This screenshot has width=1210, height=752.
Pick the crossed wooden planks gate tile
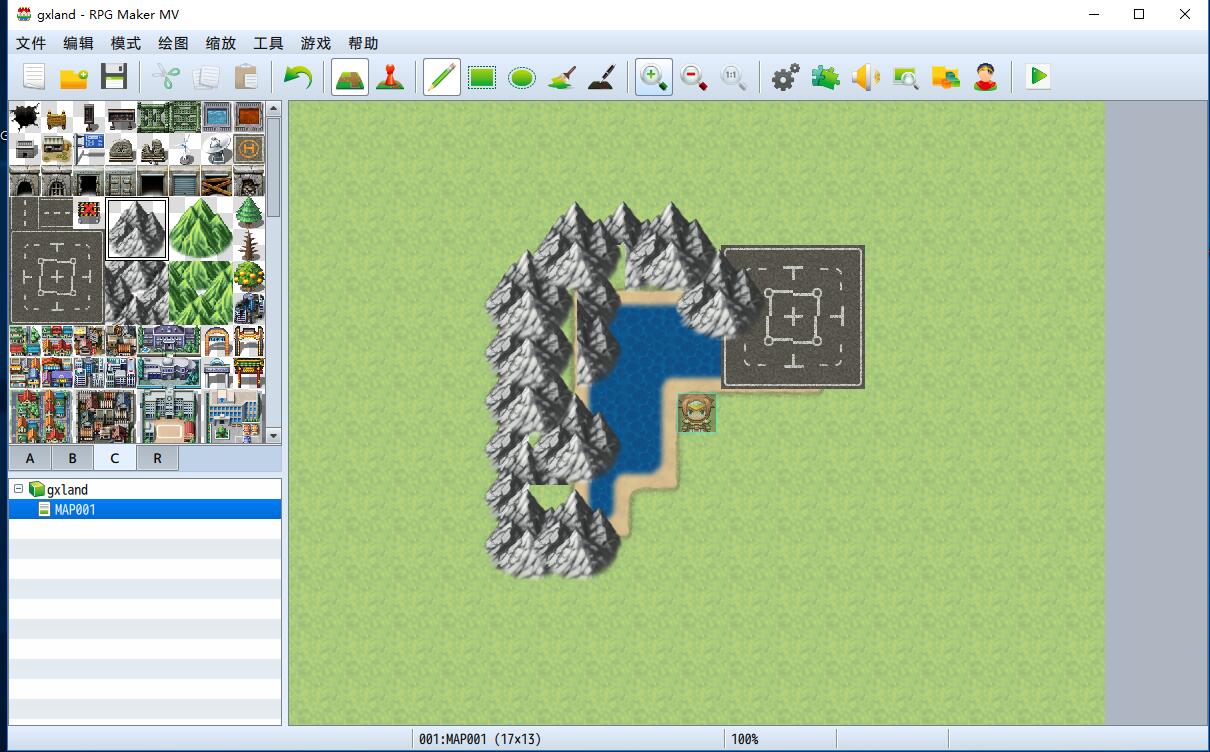217,181
